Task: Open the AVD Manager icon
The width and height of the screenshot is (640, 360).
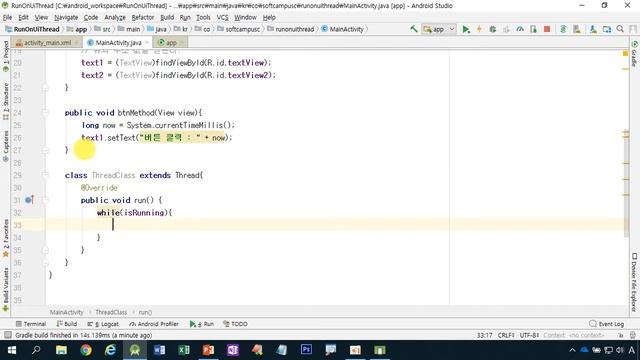Action: coord(577,29)
